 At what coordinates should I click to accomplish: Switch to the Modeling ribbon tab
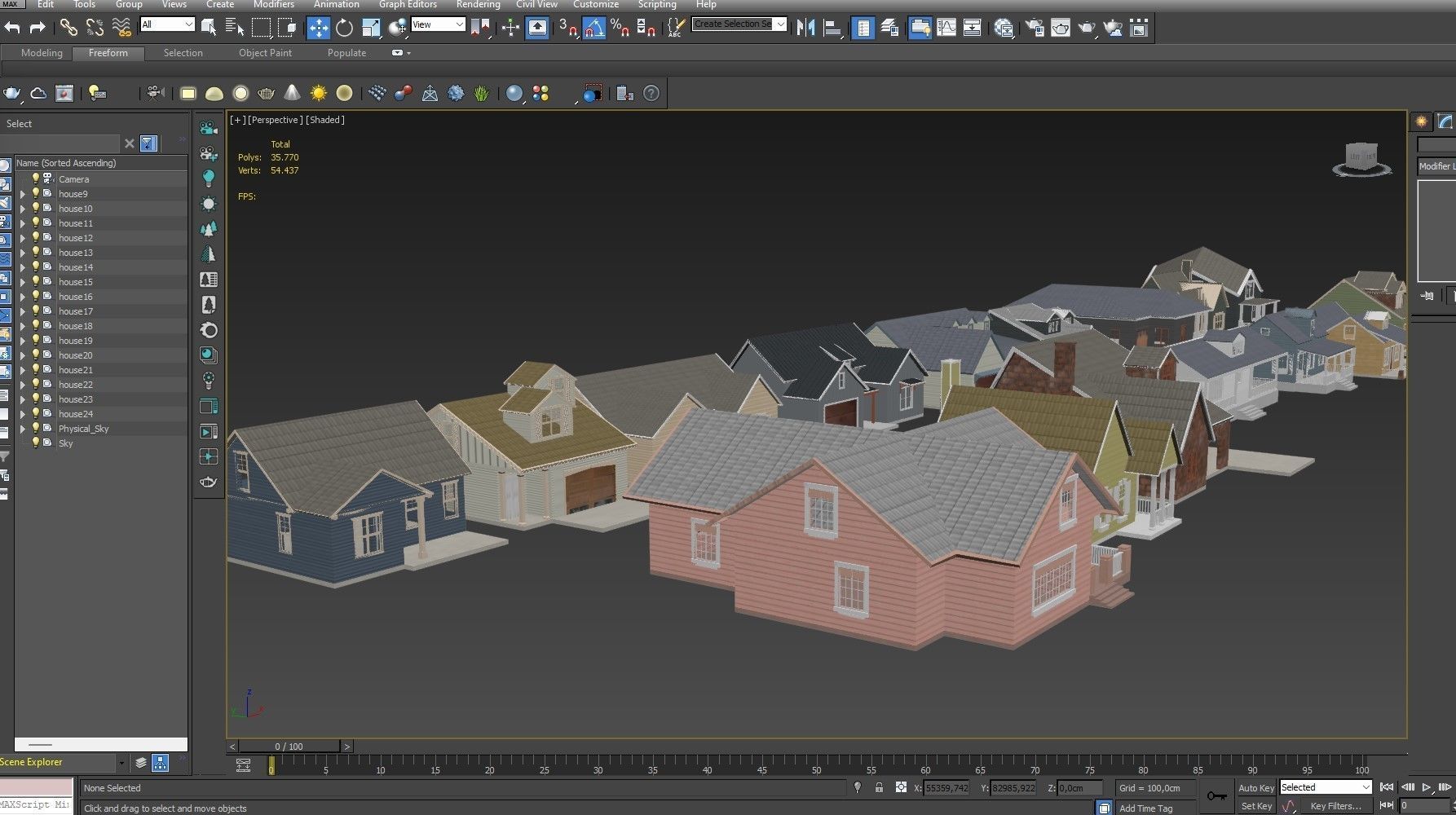click(42, 53)
